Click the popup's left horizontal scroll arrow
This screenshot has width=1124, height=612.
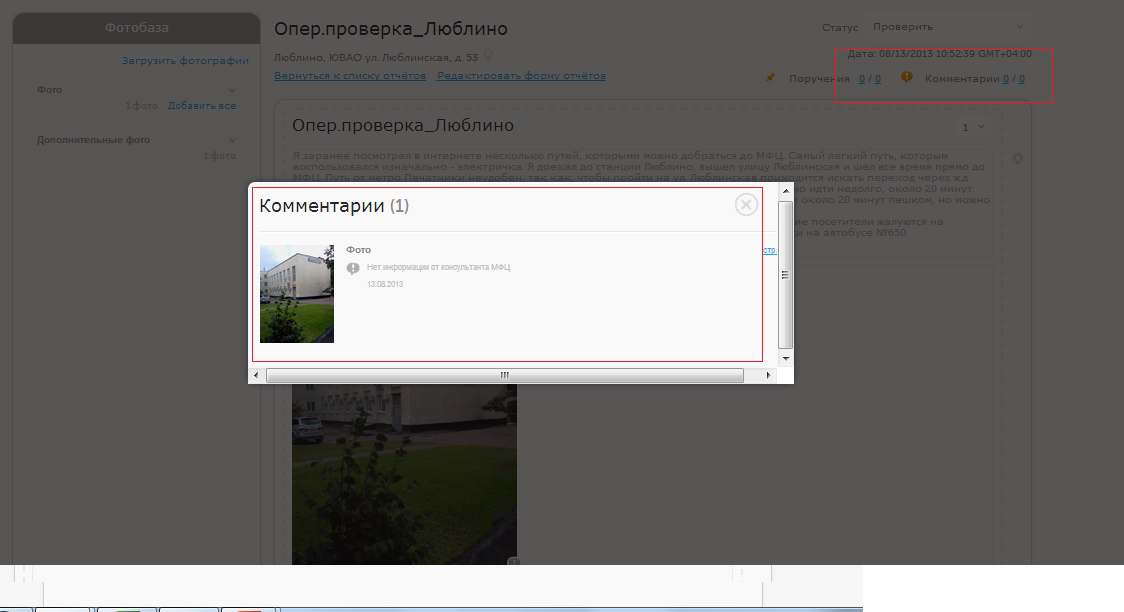coord(257,375)
